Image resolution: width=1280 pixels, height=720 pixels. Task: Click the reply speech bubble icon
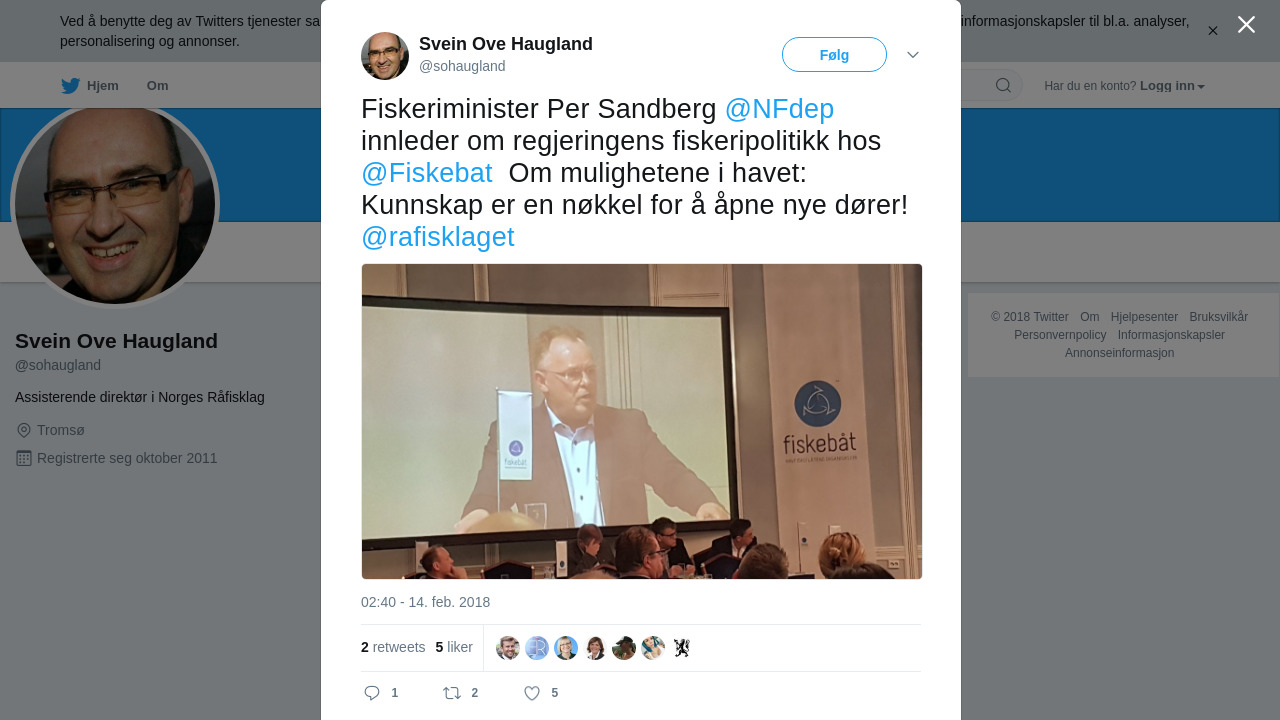pyautogui.click(x=372, y=693)
